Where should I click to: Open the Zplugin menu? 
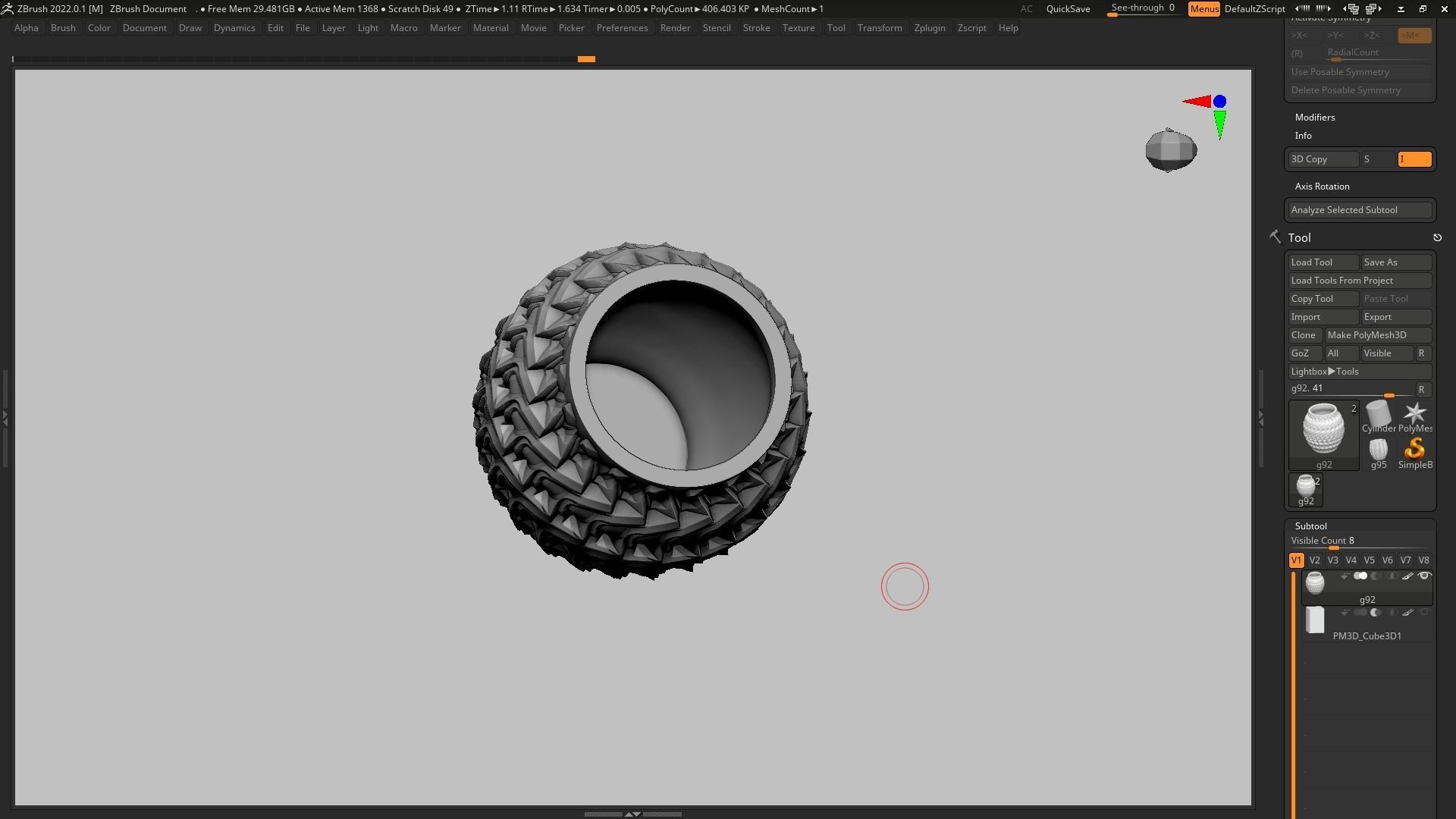tap(929, 28)
